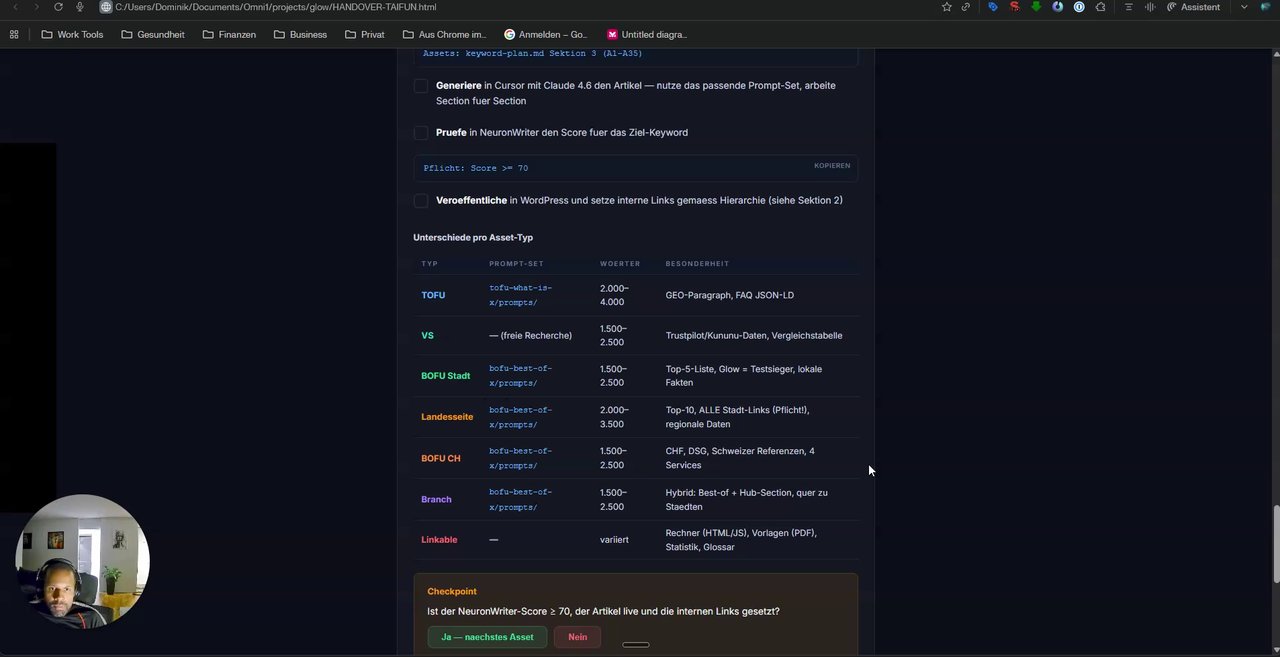Bookmark this page with the star icon
This screenshot has width=1280, height=657.
click(947, 7)
